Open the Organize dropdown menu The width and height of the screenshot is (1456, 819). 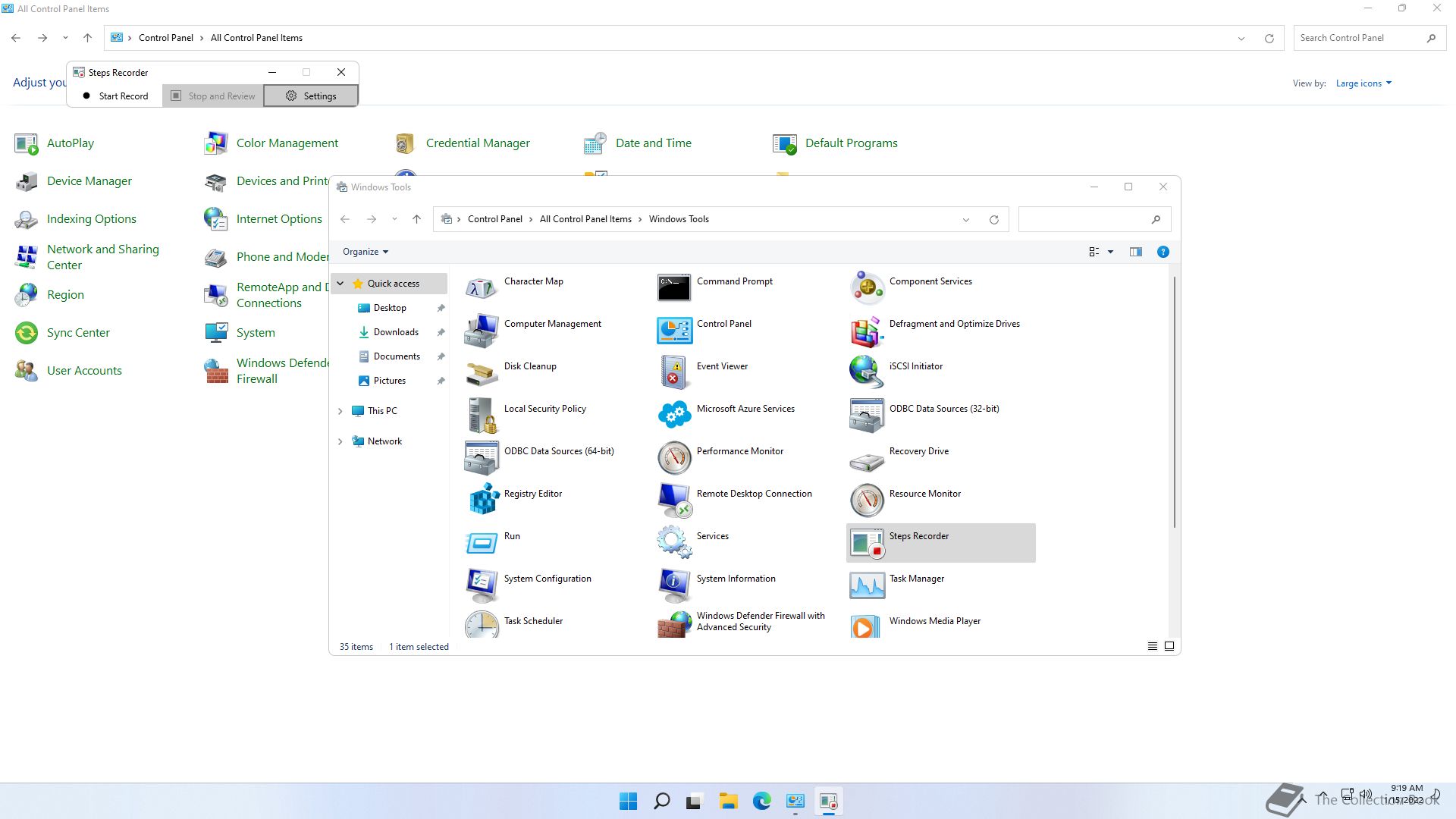[x=365, y=252]
